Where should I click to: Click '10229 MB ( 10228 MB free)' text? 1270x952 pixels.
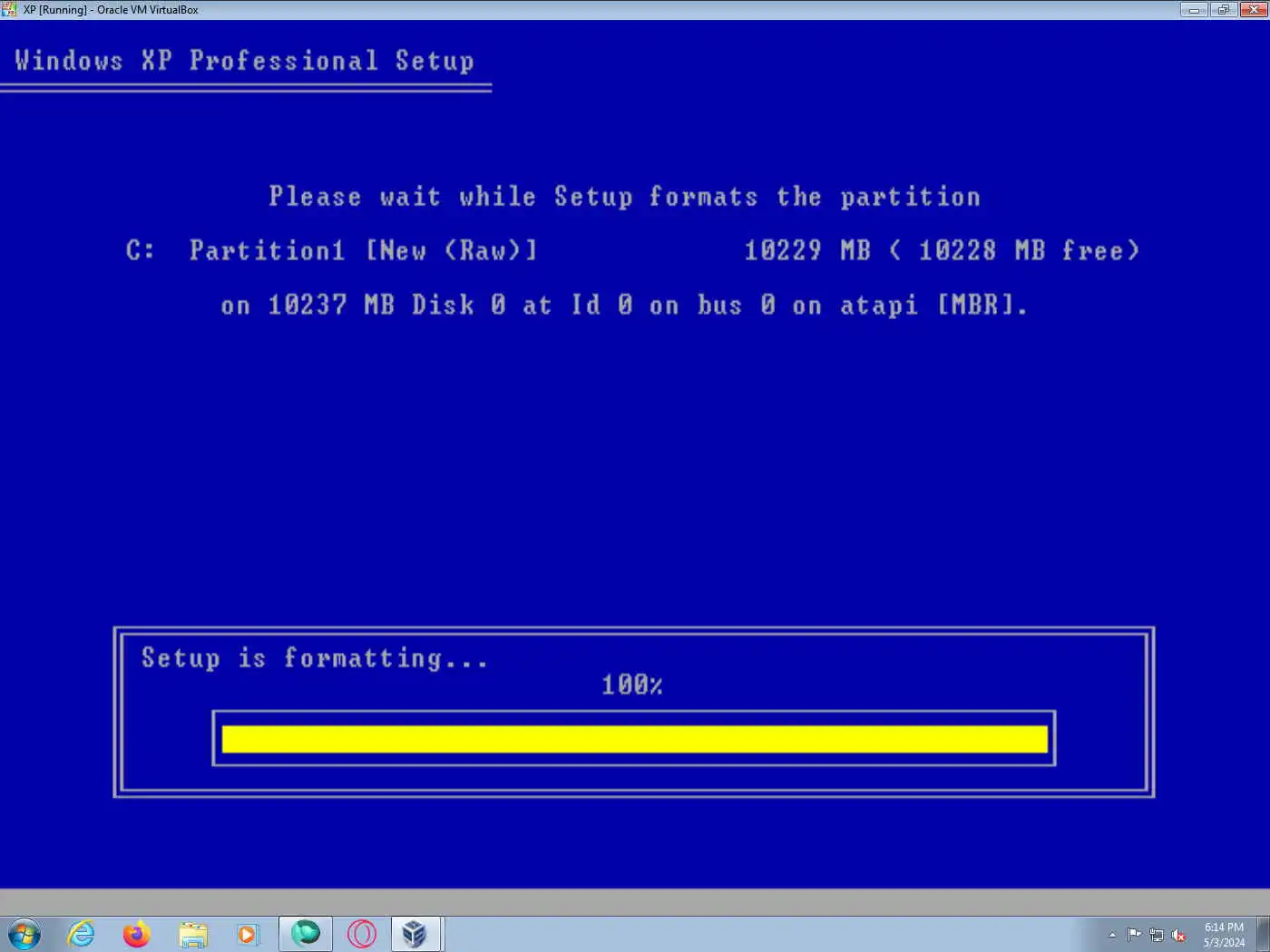[942, 250]
